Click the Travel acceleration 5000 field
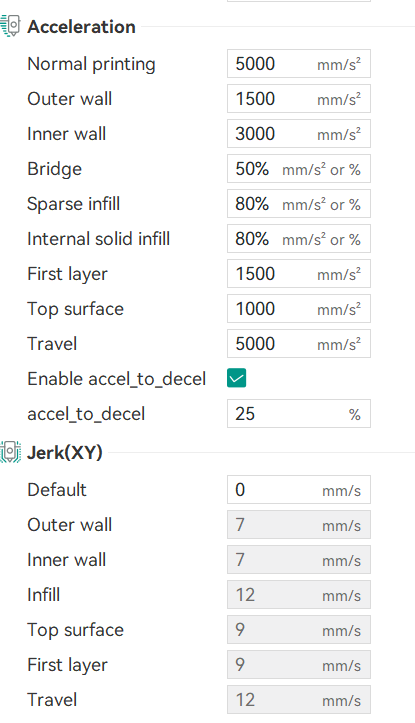The width and height of the screenshot is (415, 723). click(299, 344)
